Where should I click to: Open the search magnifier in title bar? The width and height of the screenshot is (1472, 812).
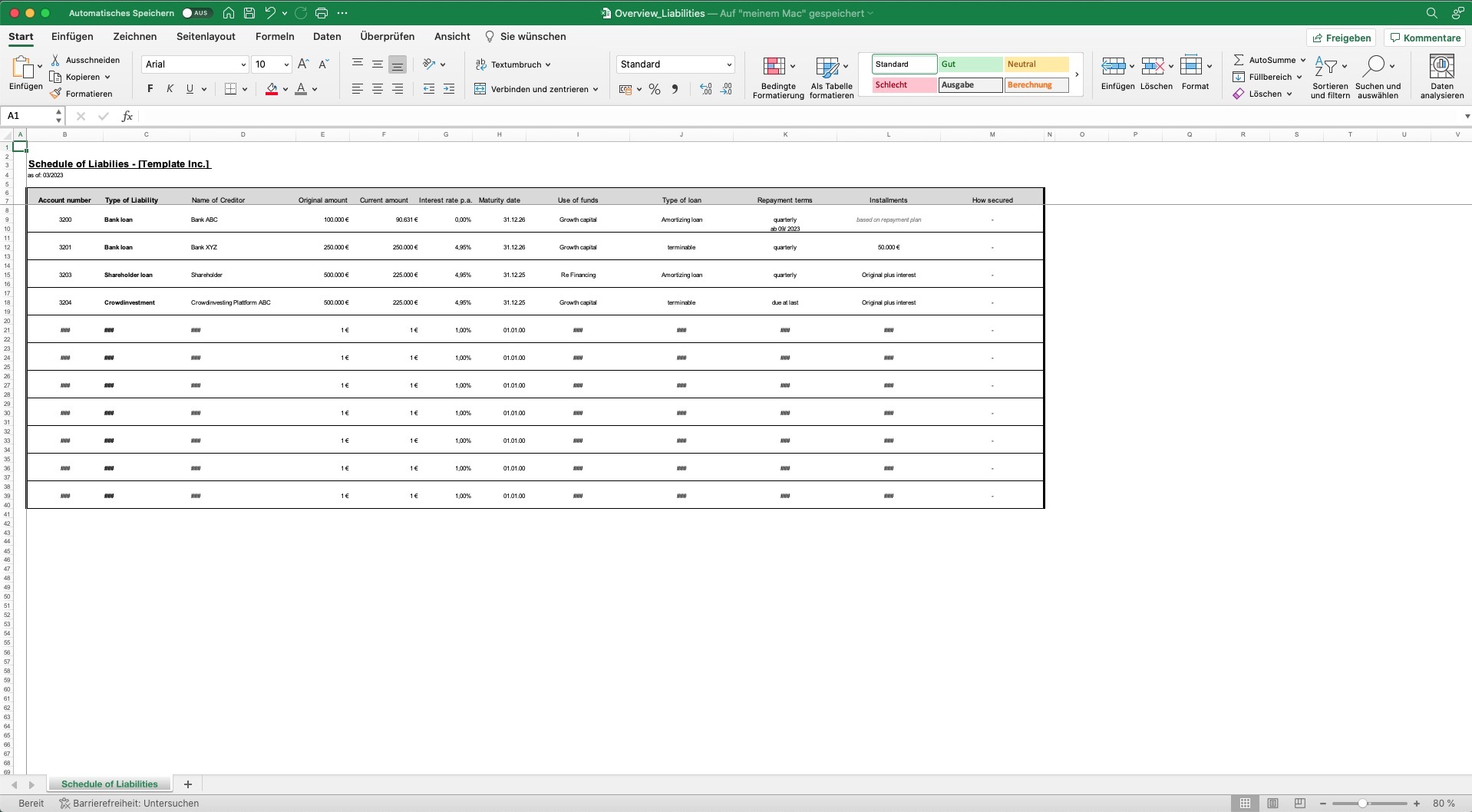[x=1431, y=13]
